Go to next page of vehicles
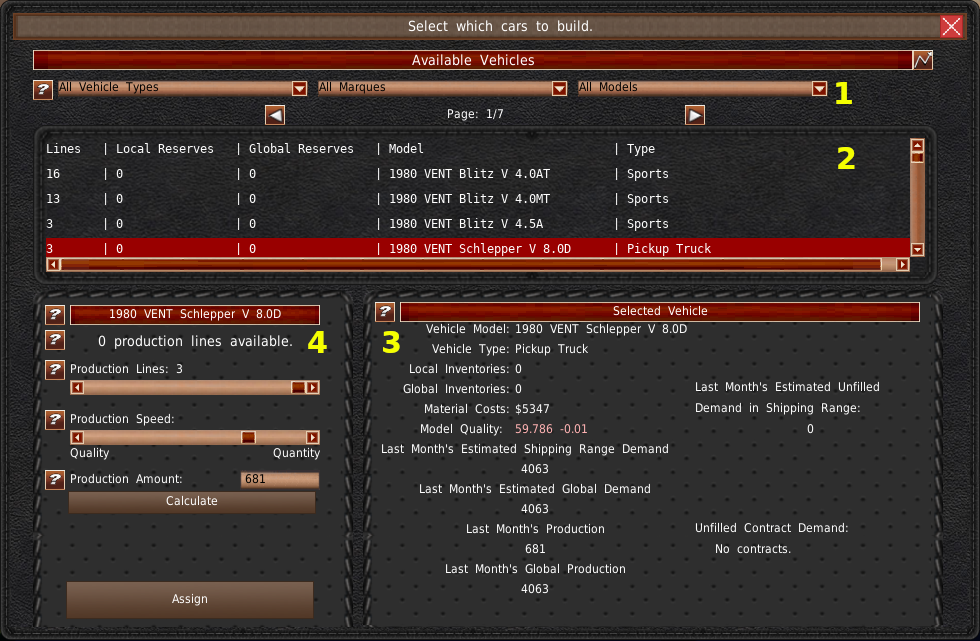 pos(695,115)
